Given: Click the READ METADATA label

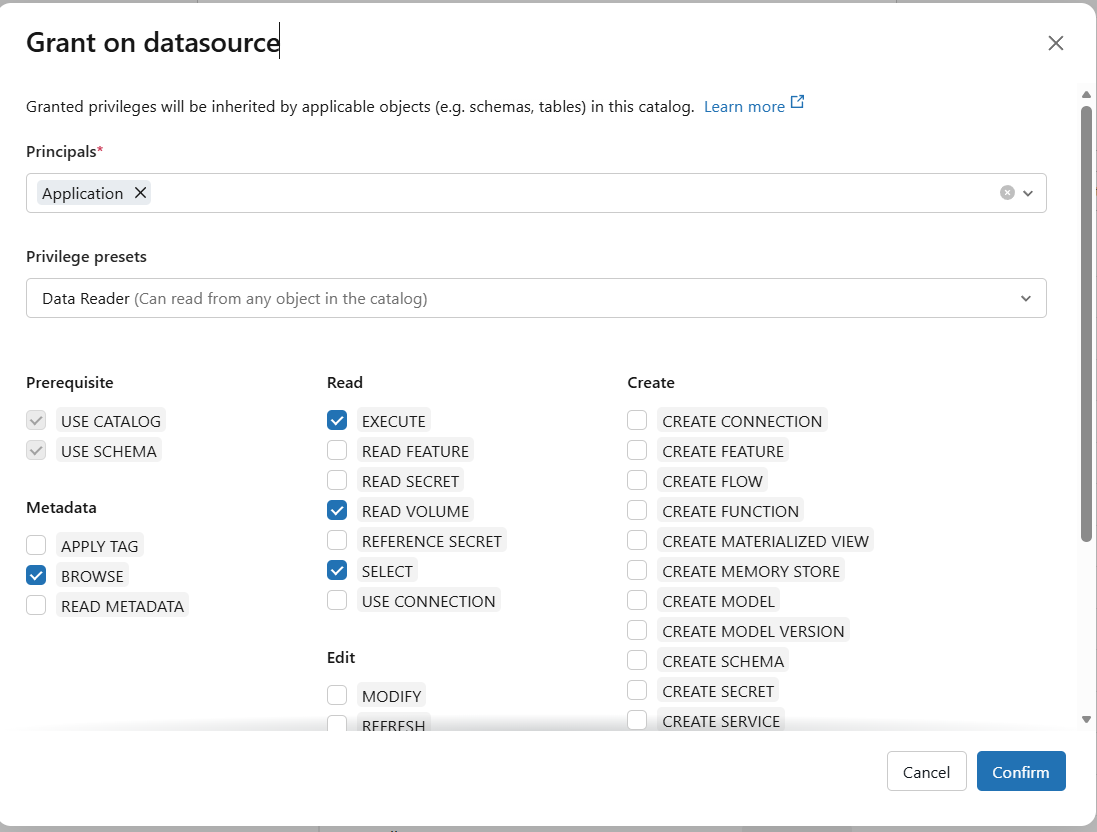Looking at the screenshot, I should click(x=122, y=606).
